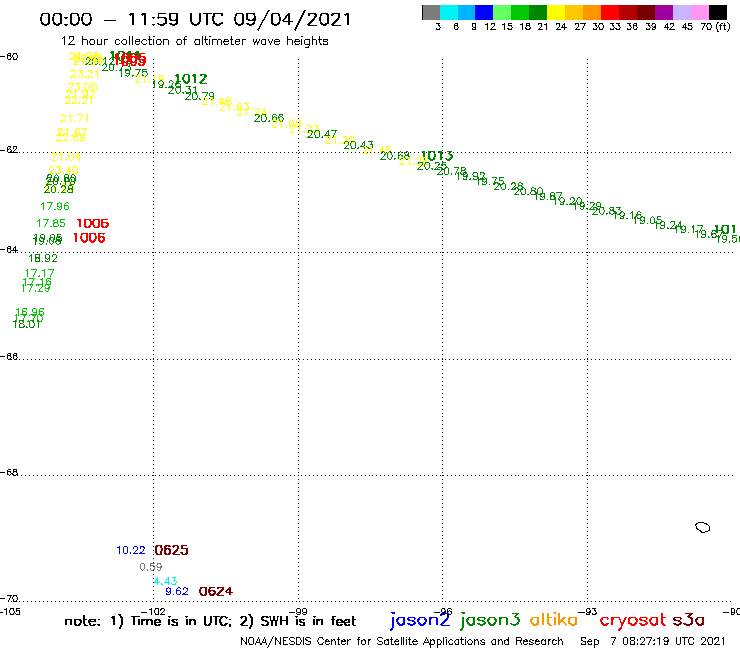This screenshot has width=740, height=650.
Task: Click the gray swatch in the color scale
Action: pyautogui.click(x=431, y=13)
